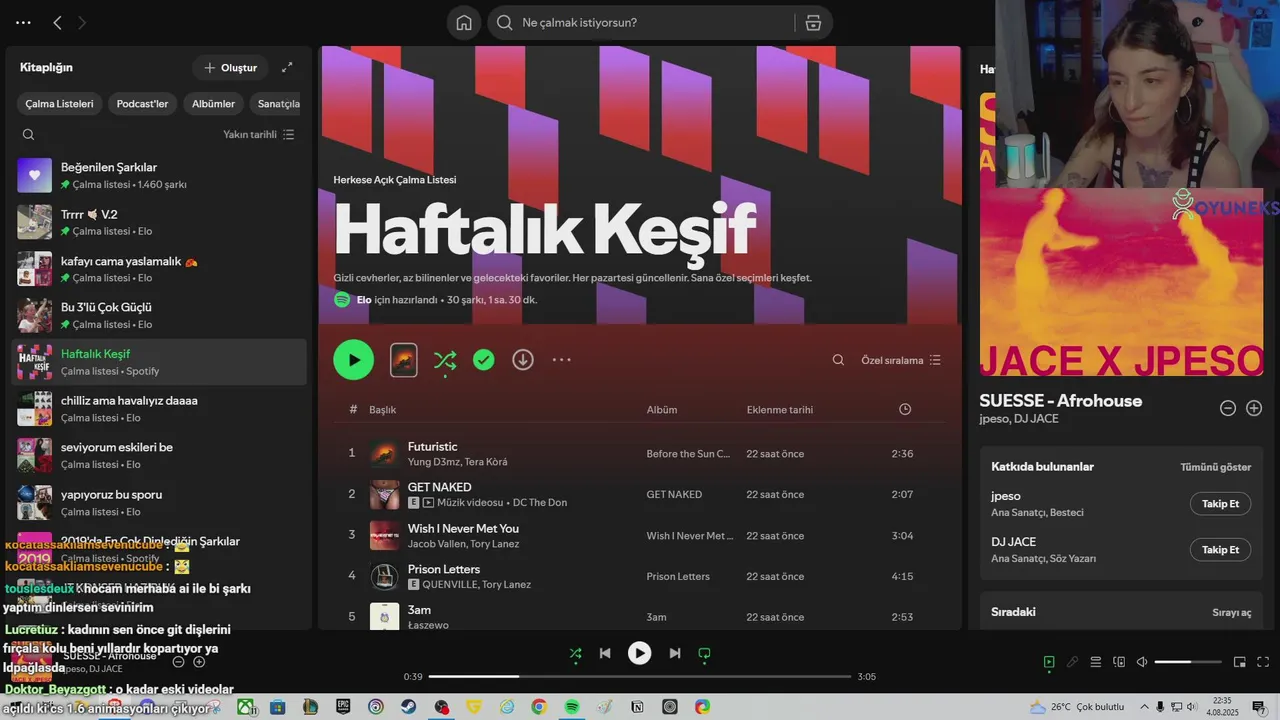1280x720 pixels.
Task: Open Trrrr V.2 playlist in library
Action: tap(161, 222)
